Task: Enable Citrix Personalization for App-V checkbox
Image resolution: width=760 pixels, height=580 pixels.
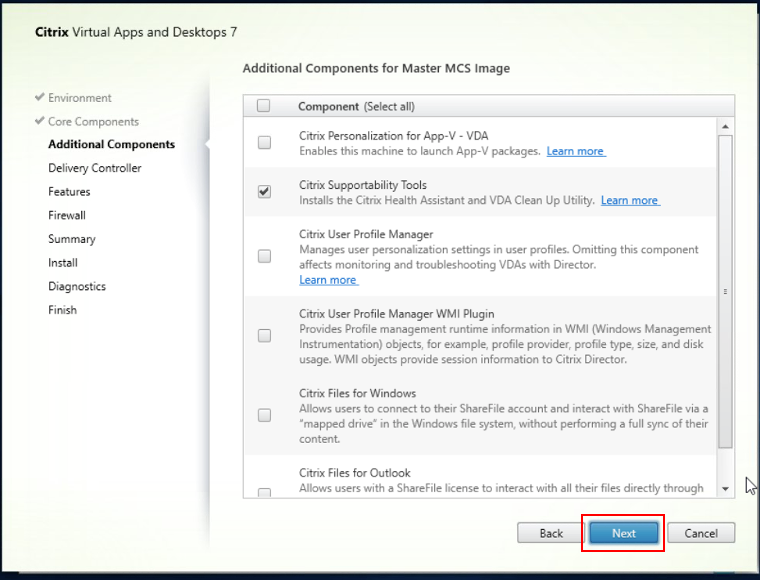Action: (264, 143)
